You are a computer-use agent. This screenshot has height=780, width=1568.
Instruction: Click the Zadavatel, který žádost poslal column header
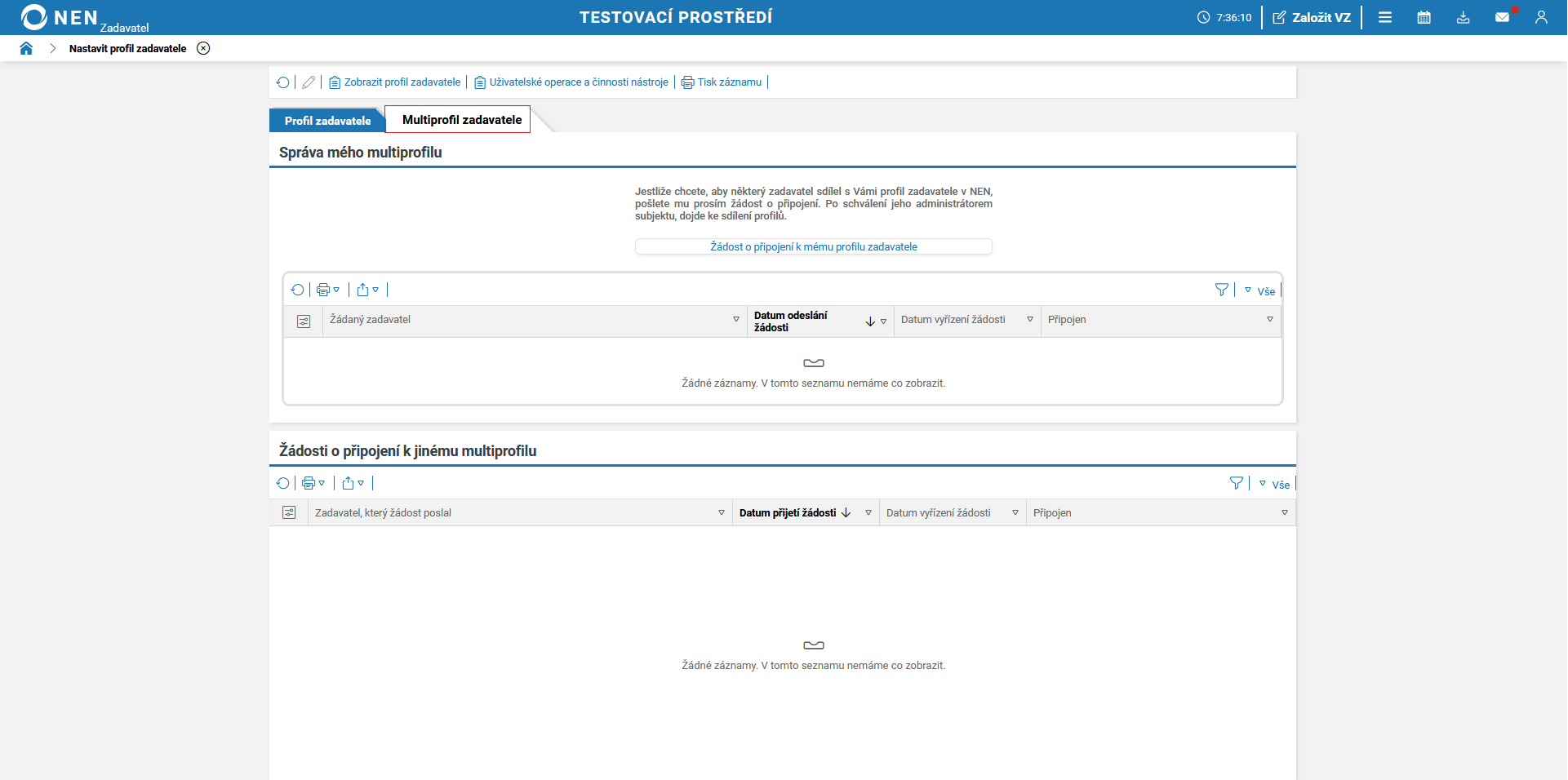[x=520, y=512]
